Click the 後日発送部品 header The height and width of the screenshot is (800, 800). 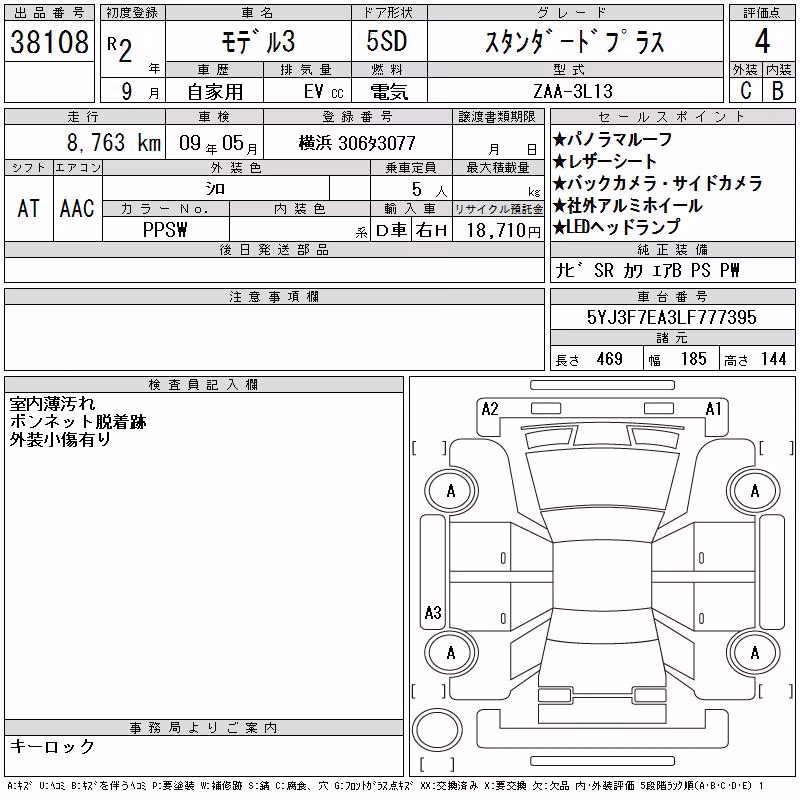[x=274, y=249]
